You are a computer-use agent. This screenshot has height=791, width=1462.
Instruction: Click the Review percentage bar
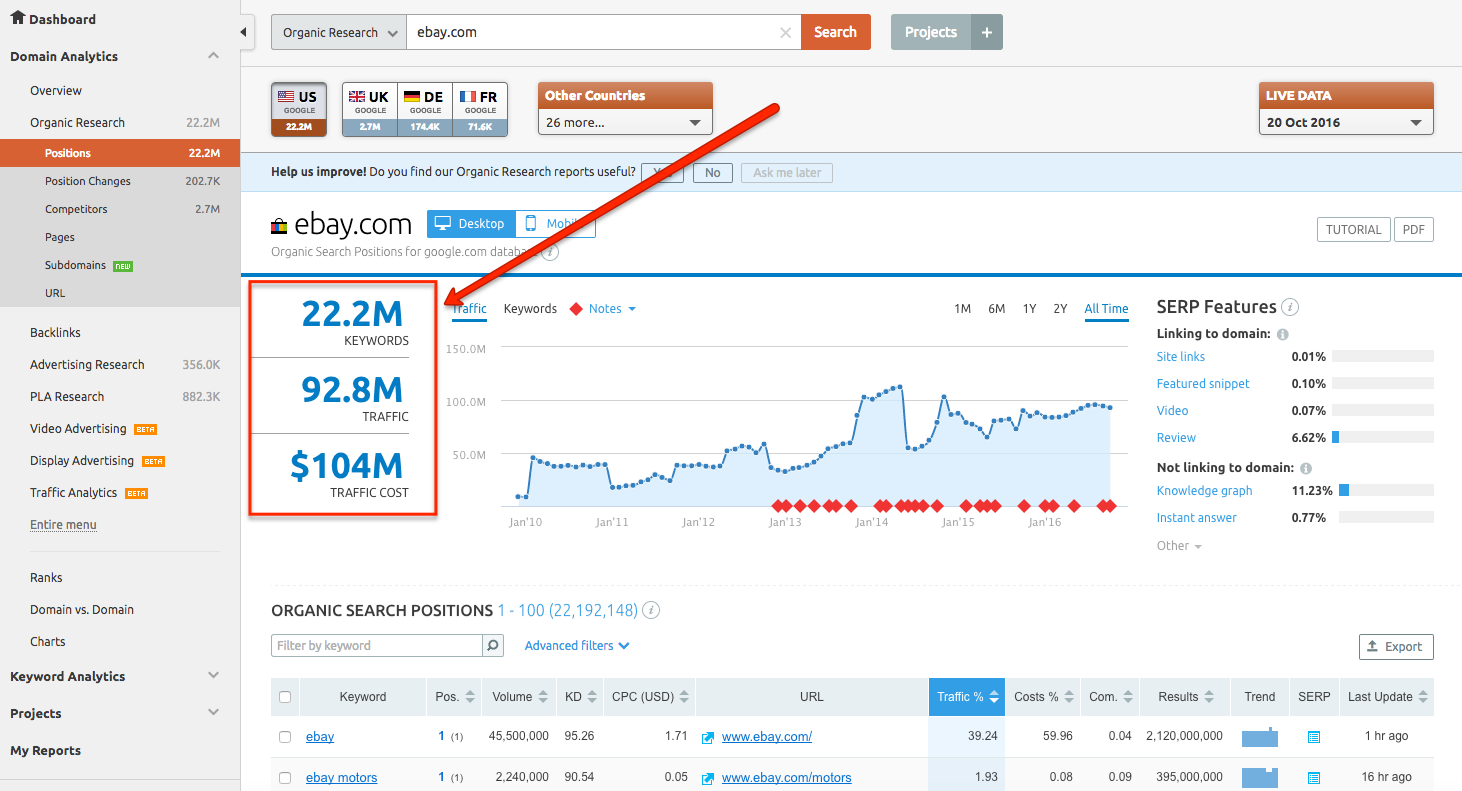(1383, 438)
